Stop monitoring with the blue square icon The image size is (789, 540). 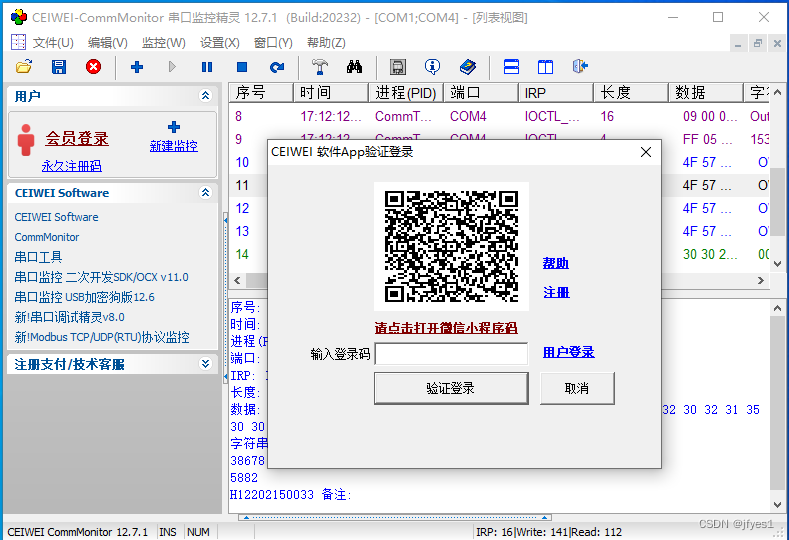coord(242,66)
